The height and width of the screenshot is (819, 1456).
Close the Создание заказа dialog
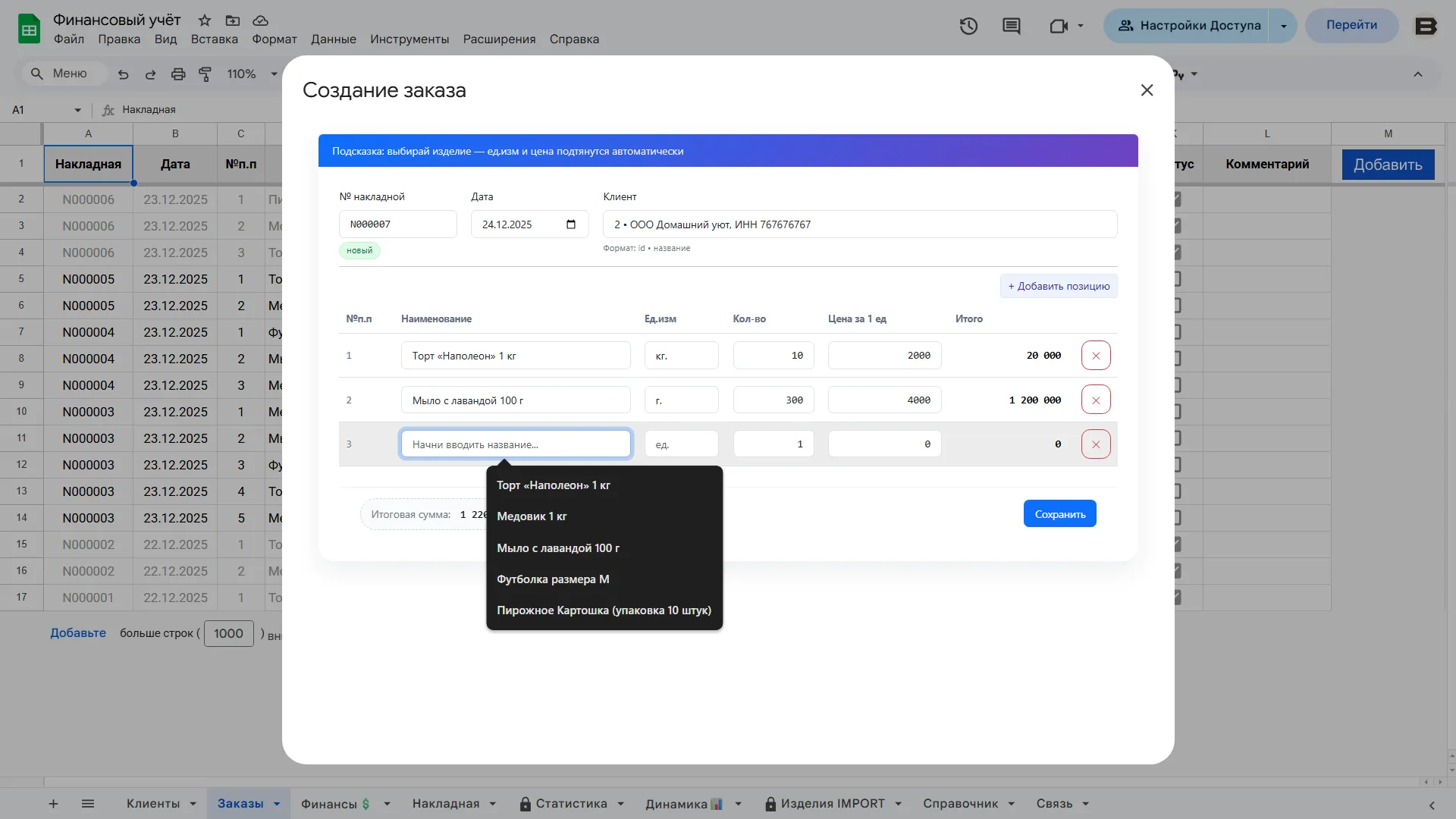[1147, 90]
